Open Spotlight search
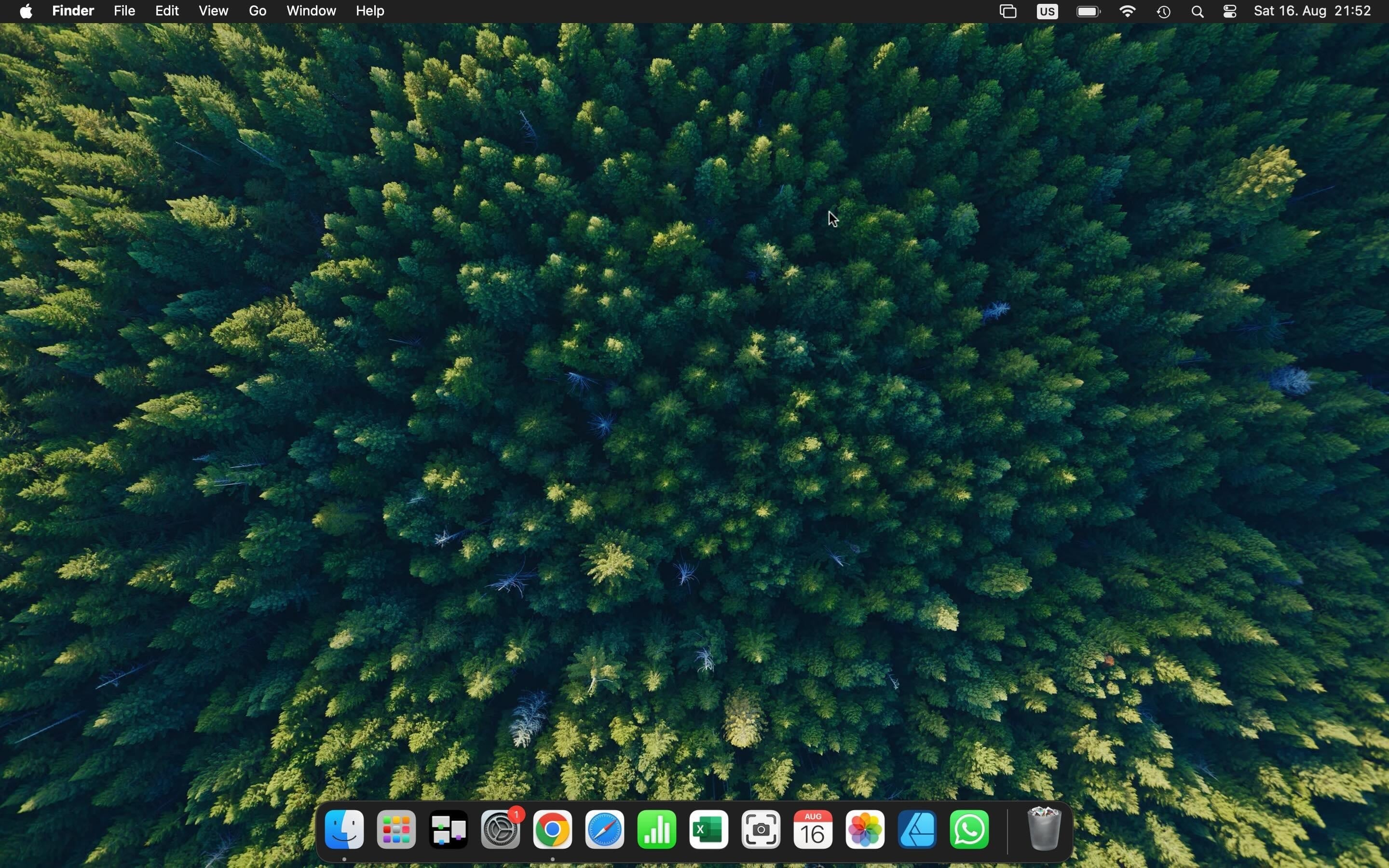 tap(1198, 12)
